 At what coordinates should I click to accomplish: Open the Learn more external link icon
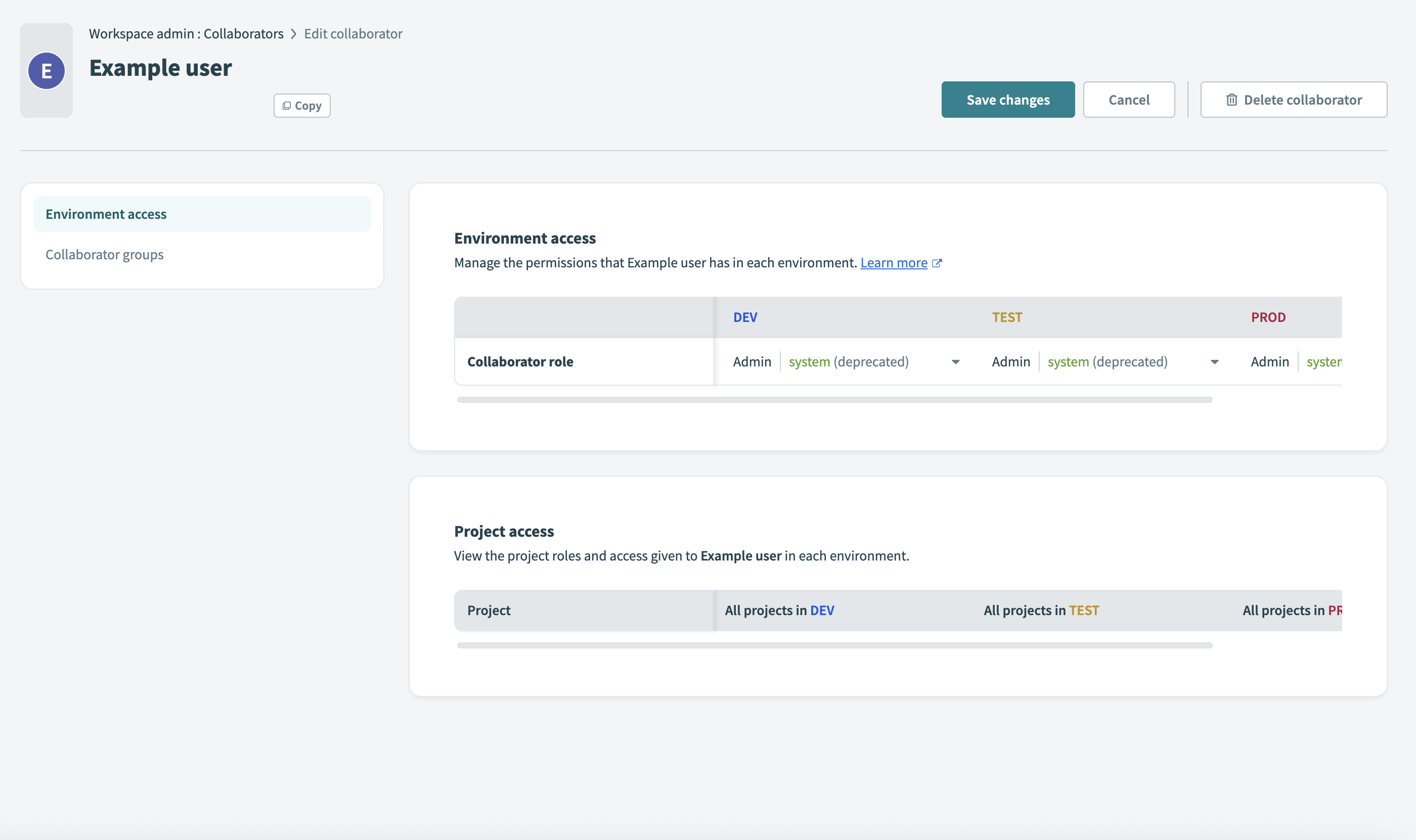pyautogui.click(x=937, y=263)
